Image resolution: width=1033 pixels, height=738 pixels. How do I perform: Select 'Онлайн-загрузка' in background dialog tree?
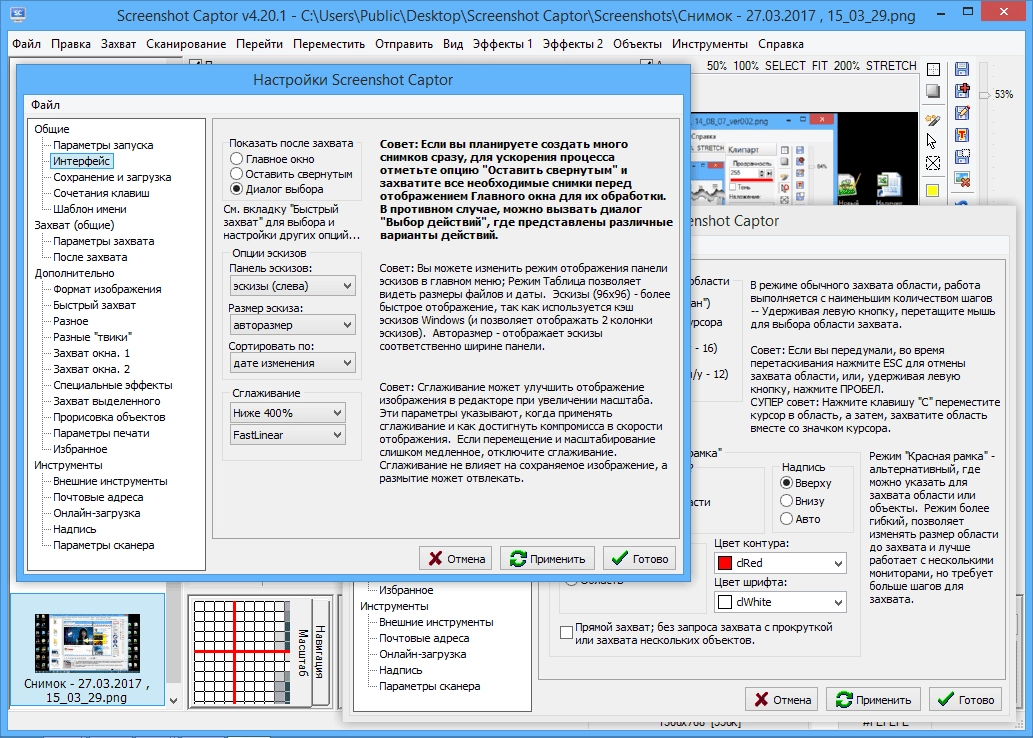pos(422,654)
